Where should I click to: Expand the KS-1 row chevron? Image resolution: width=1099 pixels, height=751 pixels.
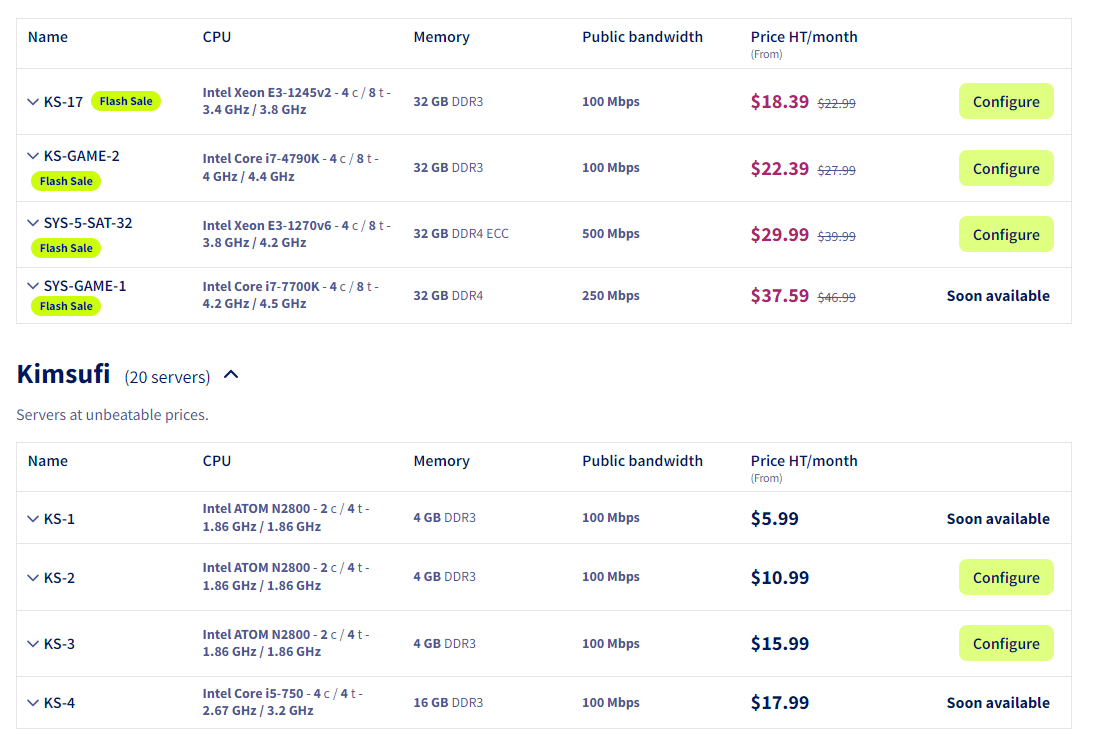pyautogui.click(x=33, y=519)
